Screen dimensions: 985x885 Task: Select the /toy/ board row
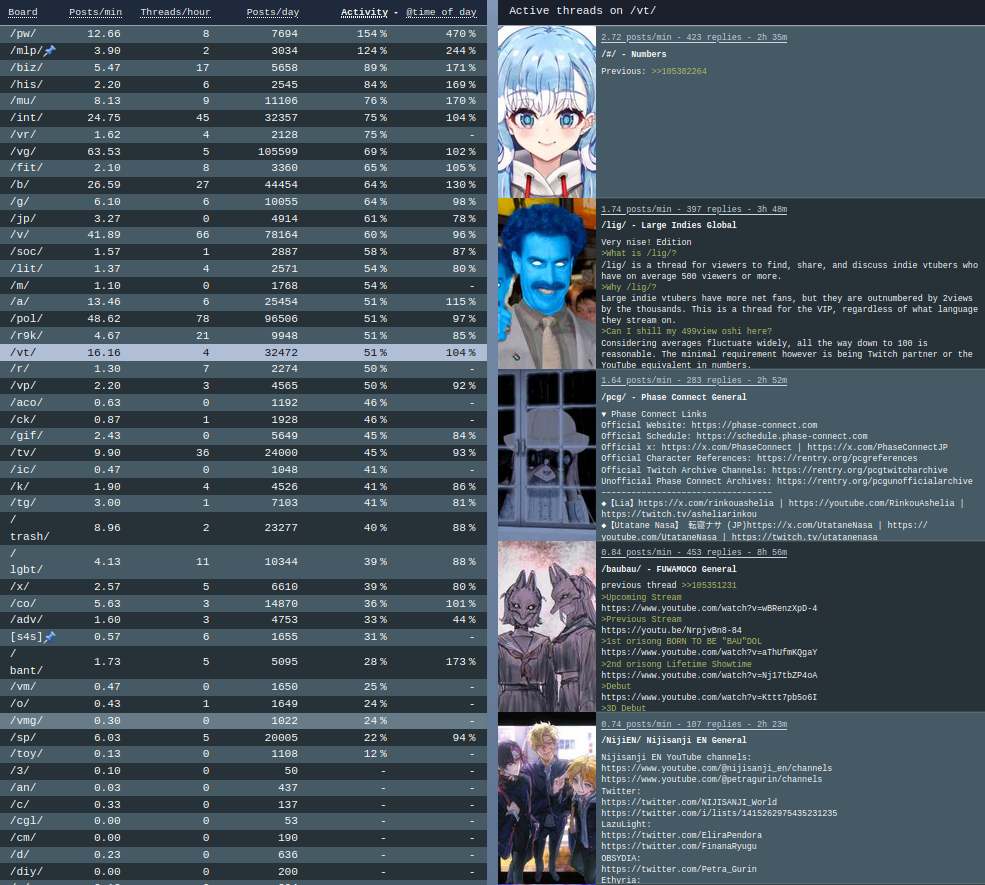[x=243, y=754]
